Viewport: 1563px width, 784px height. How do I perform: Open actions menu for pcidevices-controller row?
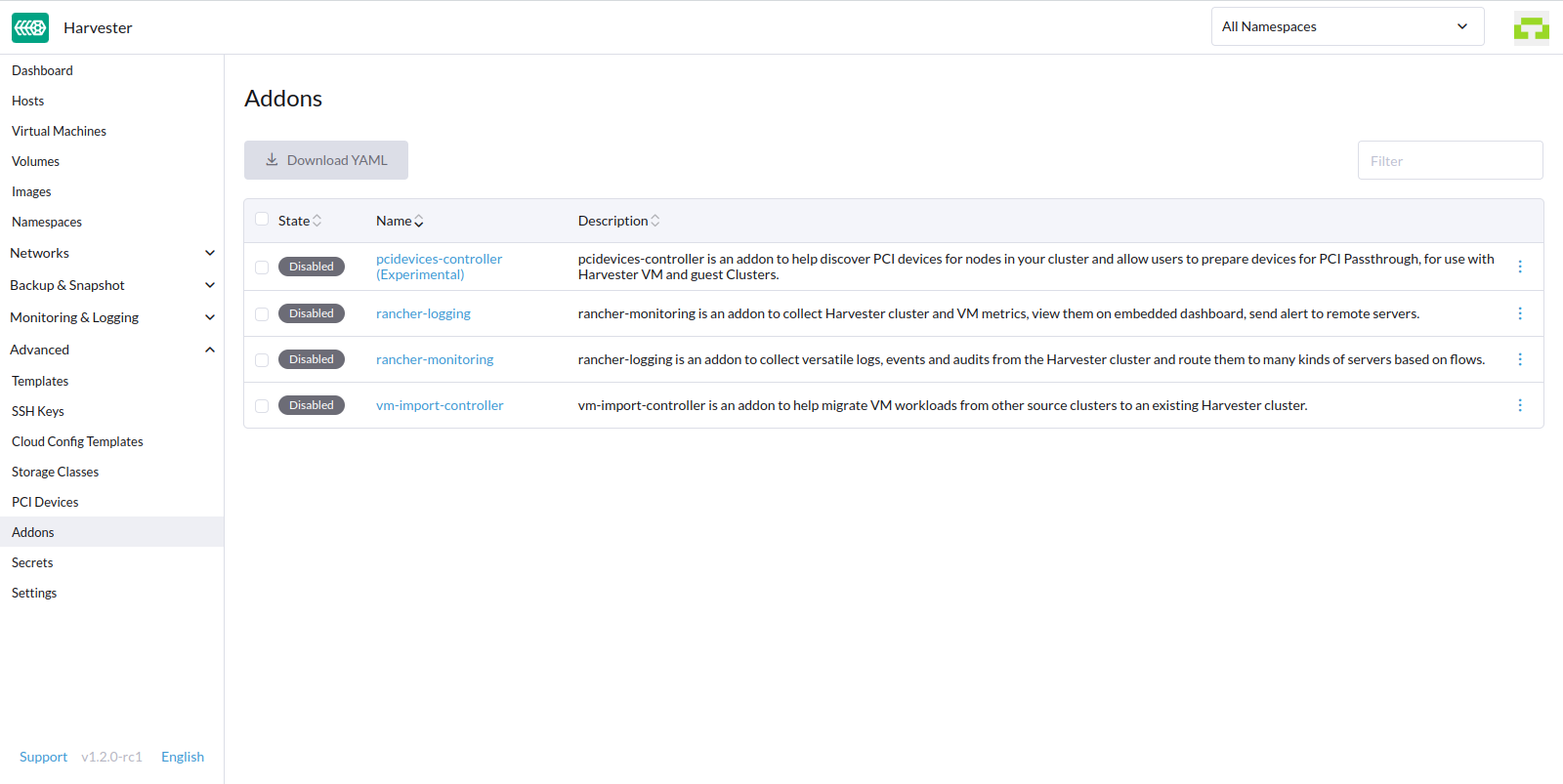pyautogui.click(x=1520, y=267)
